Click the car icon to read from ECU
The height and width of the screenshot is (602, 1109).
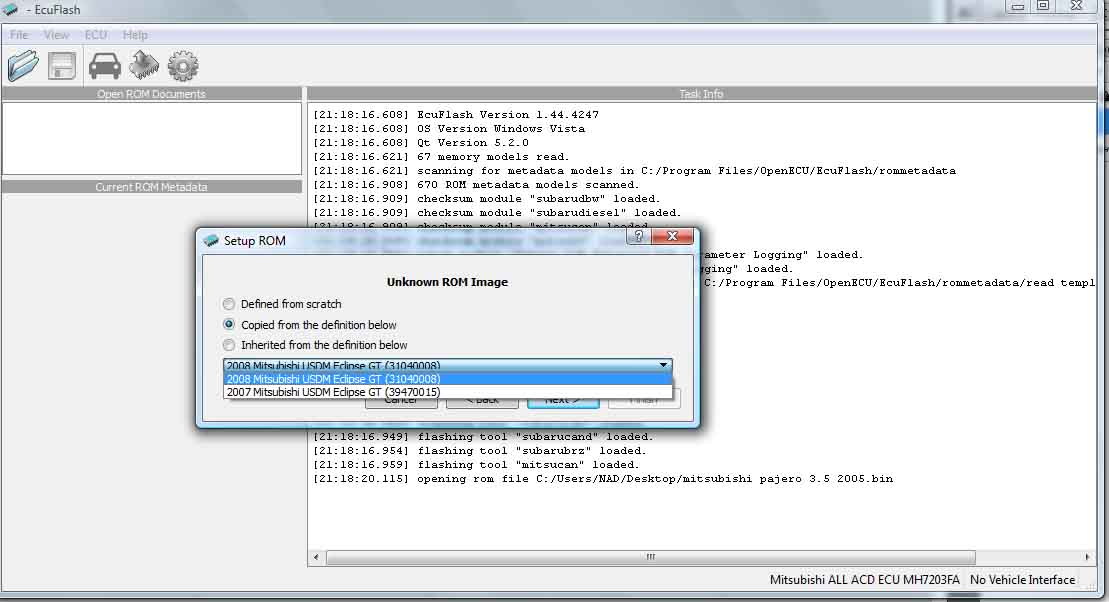tap(105, 66)
